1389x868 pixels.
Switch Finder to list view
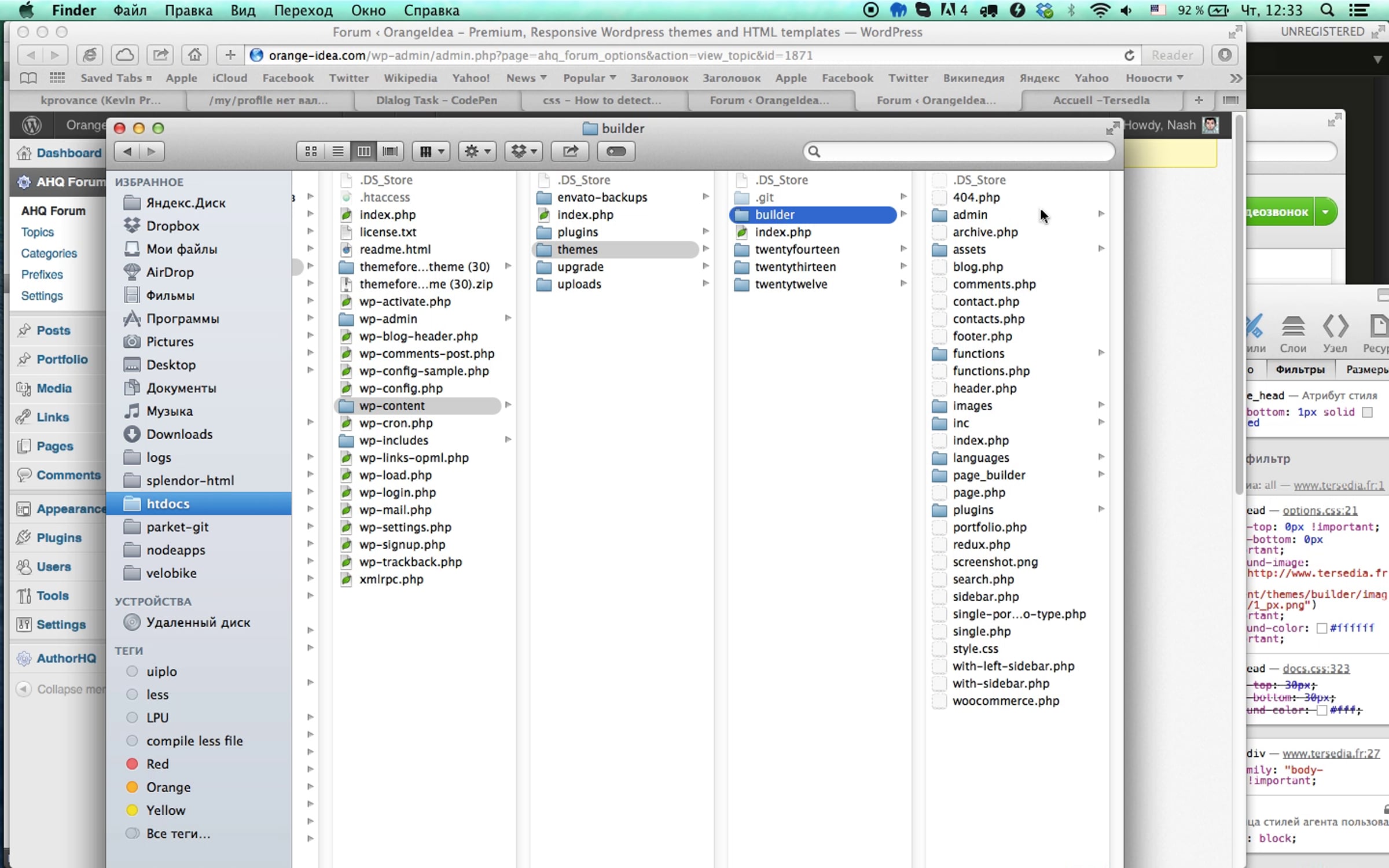[337, 152]
